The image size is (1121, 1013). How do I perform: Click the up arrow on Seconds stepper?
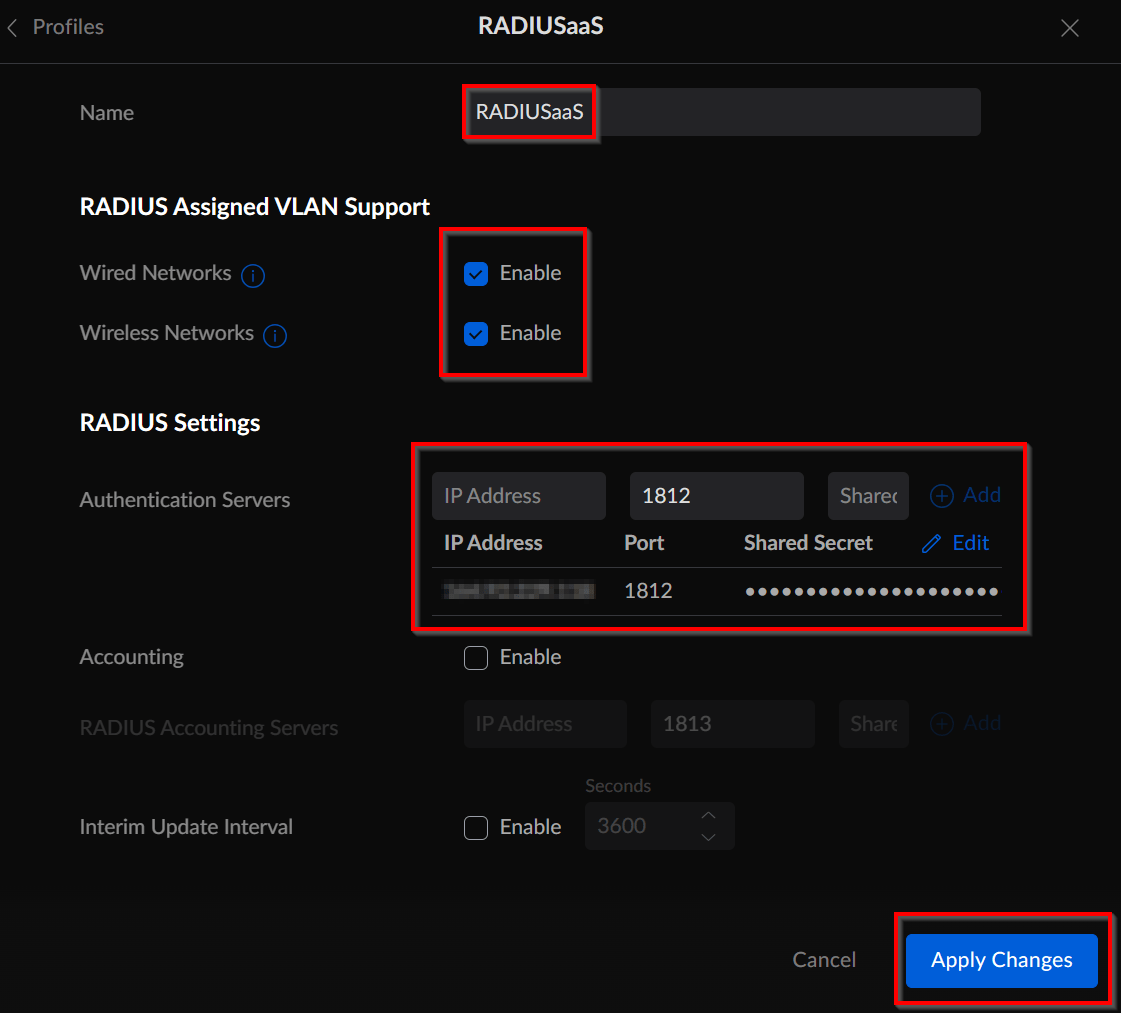pyautogui.click(x=708, y=816)
